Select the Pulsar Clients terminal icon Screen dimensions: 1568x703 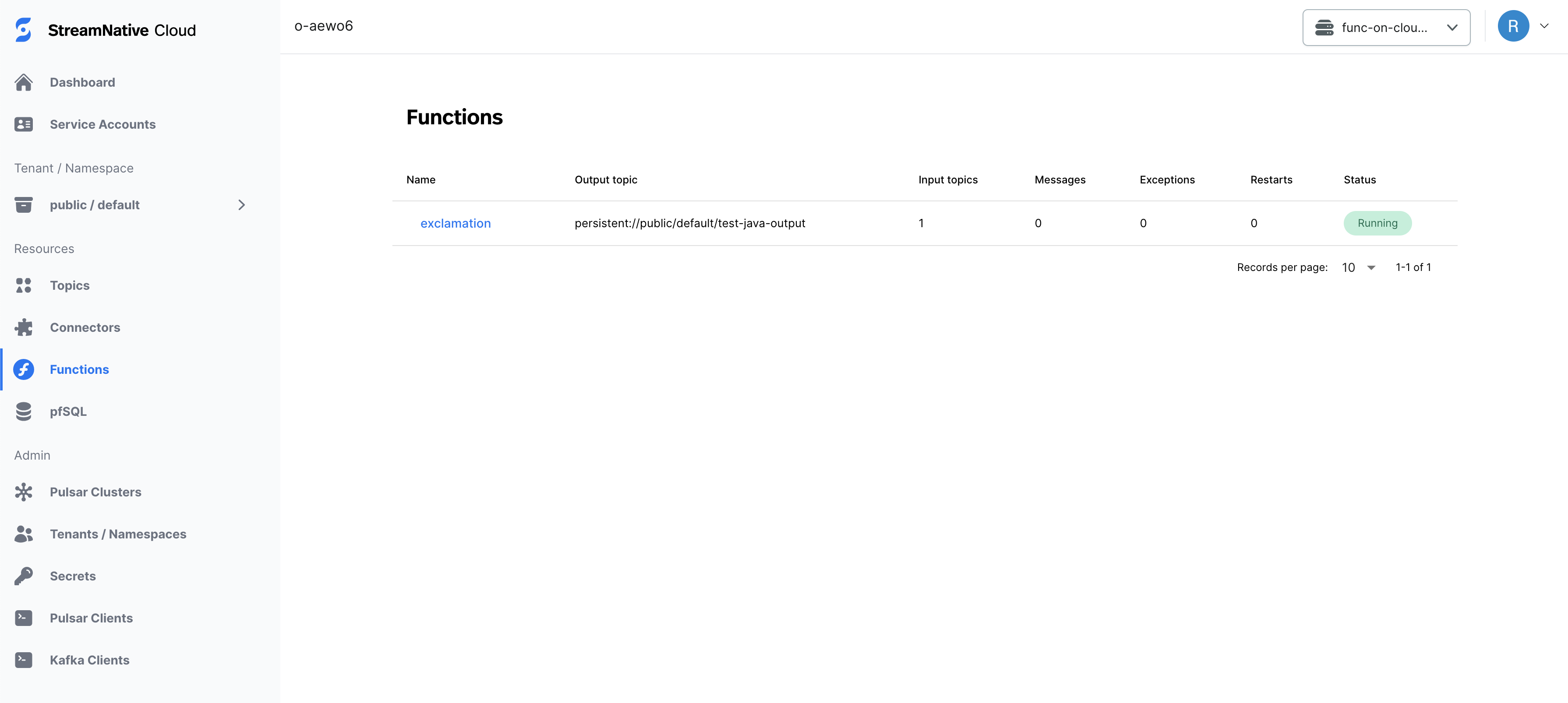[x=24, y=618]
